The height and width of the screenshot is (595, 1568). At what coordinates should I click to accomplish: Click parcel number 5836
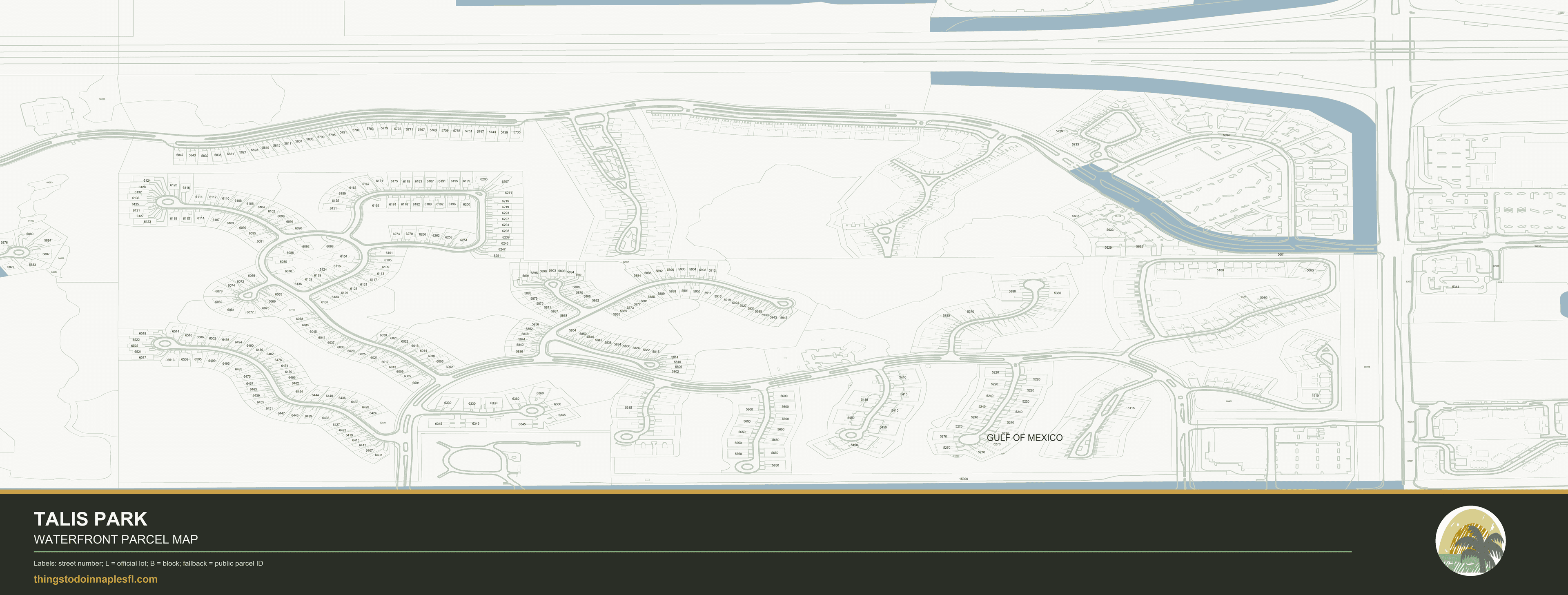pyautogui.click(x=519, y=352)
